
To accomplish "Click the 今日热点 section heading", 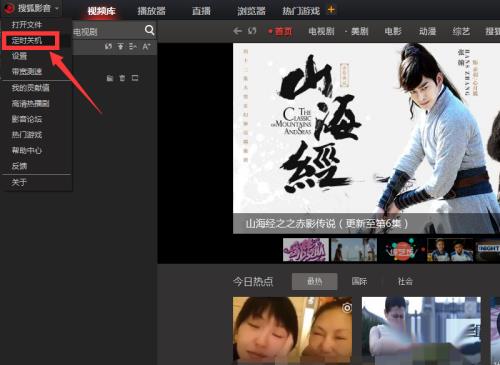I will 253,282.
